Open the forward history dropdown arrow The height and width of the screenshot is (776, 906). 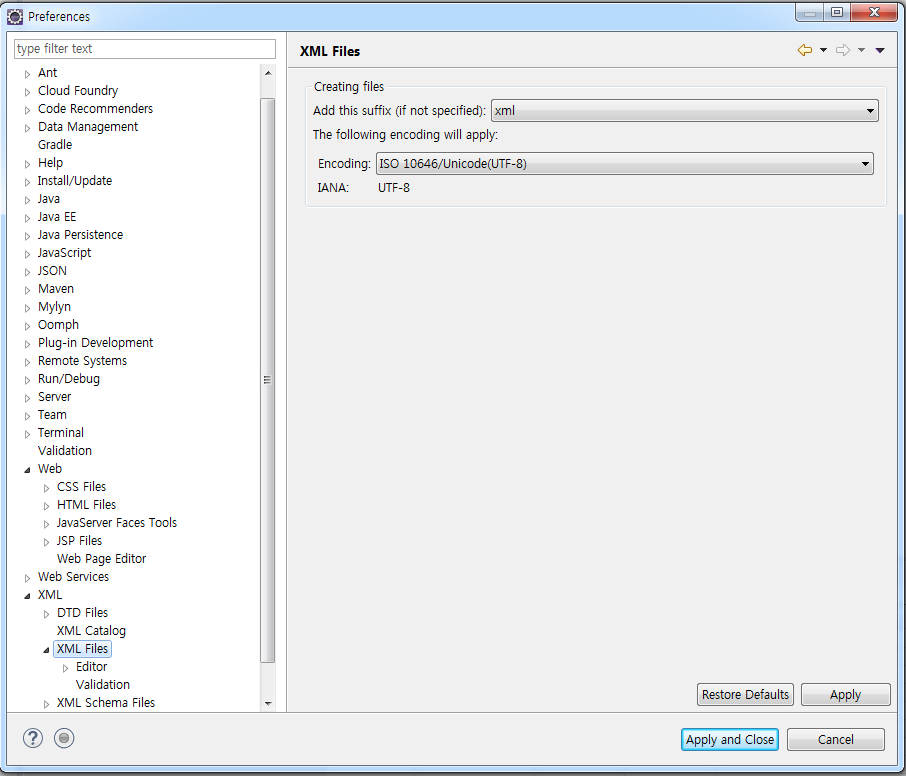(x=862, y=50)
